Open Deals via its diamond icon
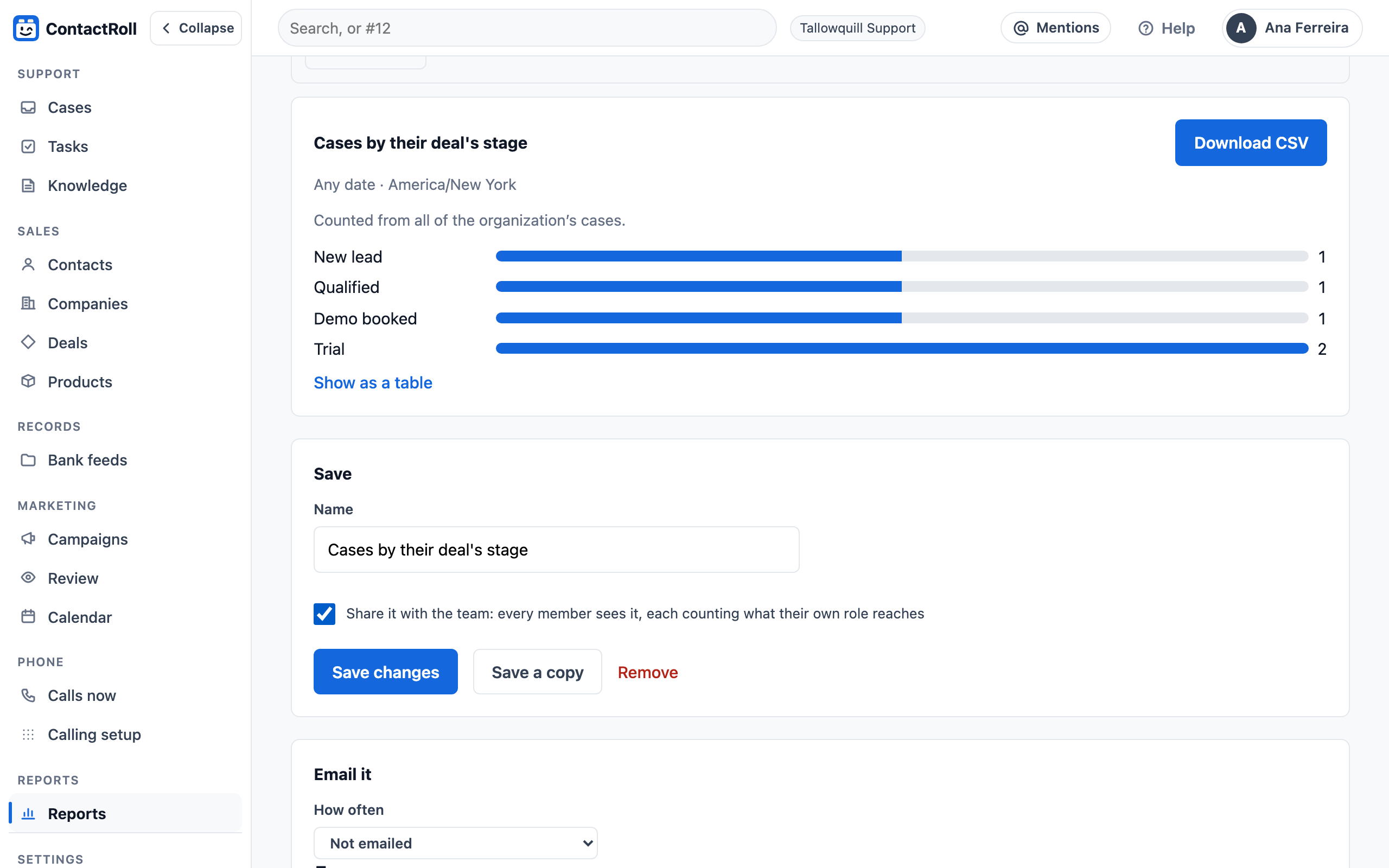Viewport: 1389px width, 868px height. point(28,343)
